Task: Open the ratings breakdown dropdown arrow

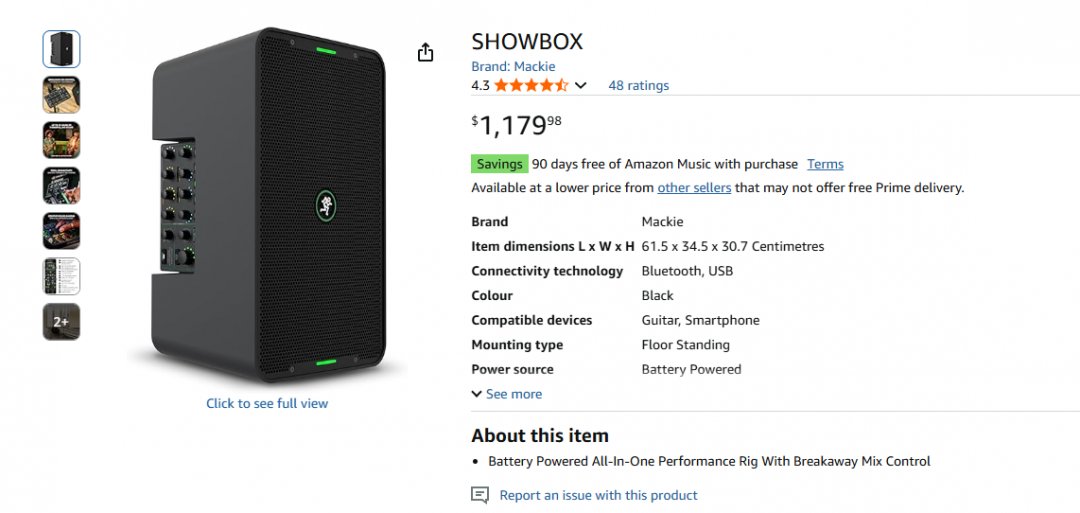Action: [x=581, y=86]
